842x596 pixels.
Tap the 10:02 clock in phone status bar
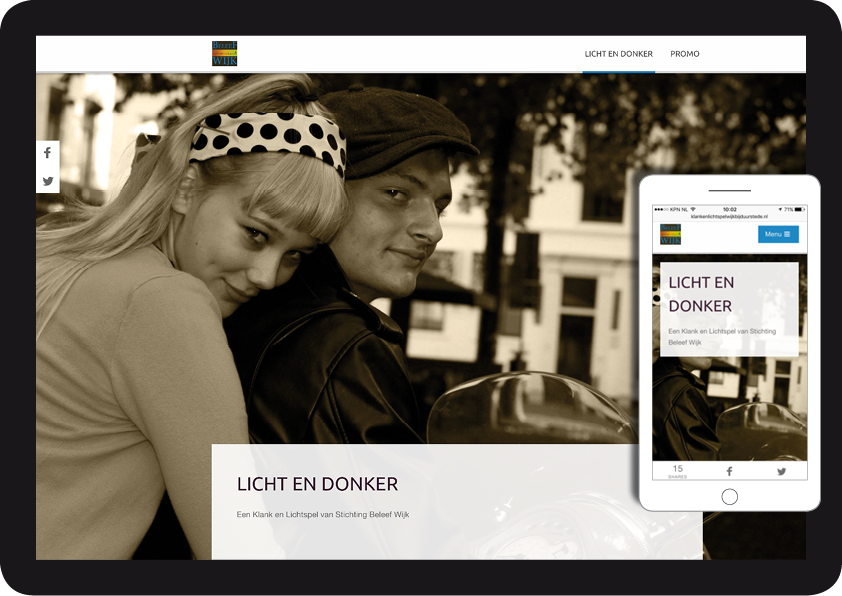pyautogui.click(x=729, y=209)
